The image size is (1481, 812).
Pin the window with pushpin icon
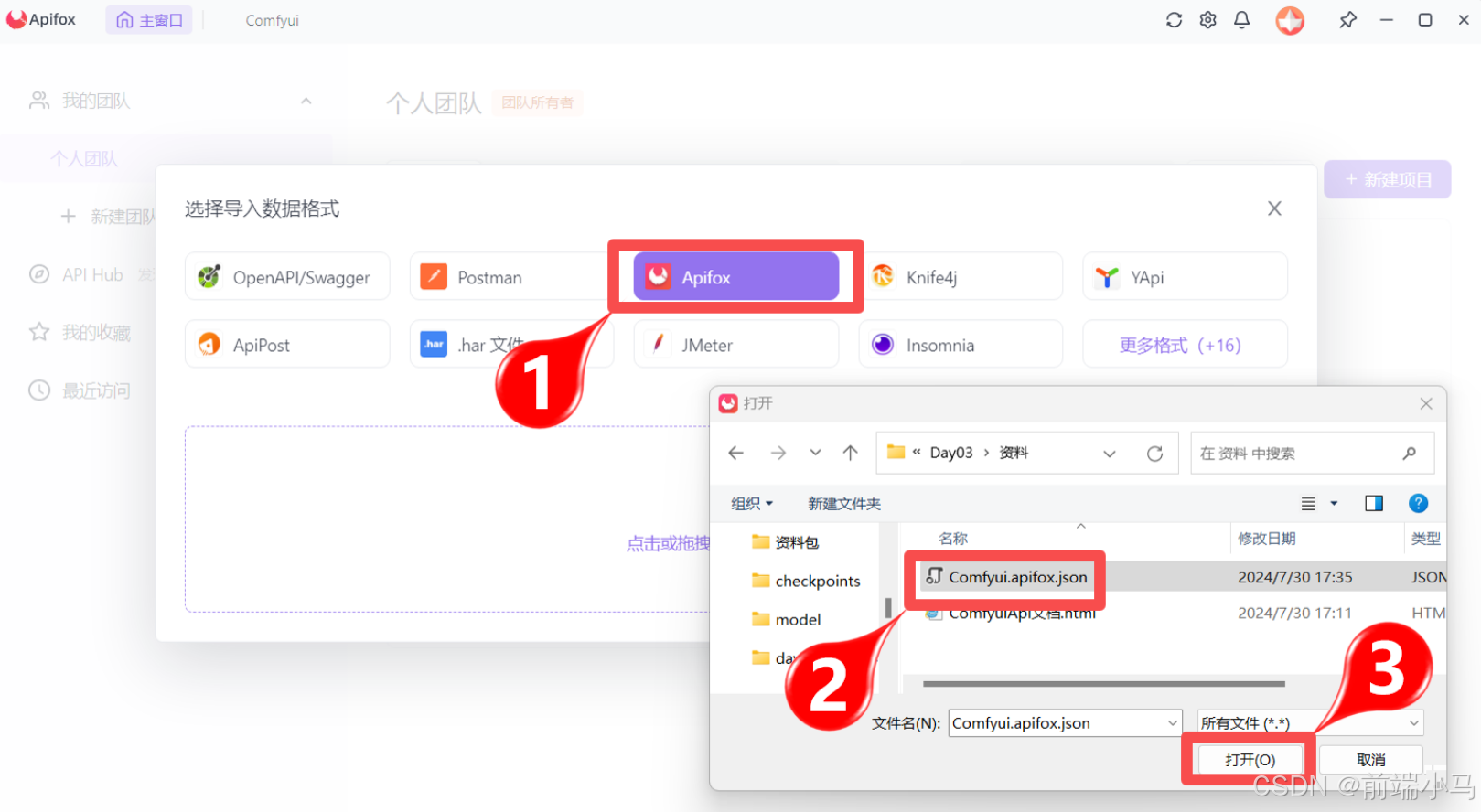pyautogui.click(x=1347, y=20)
